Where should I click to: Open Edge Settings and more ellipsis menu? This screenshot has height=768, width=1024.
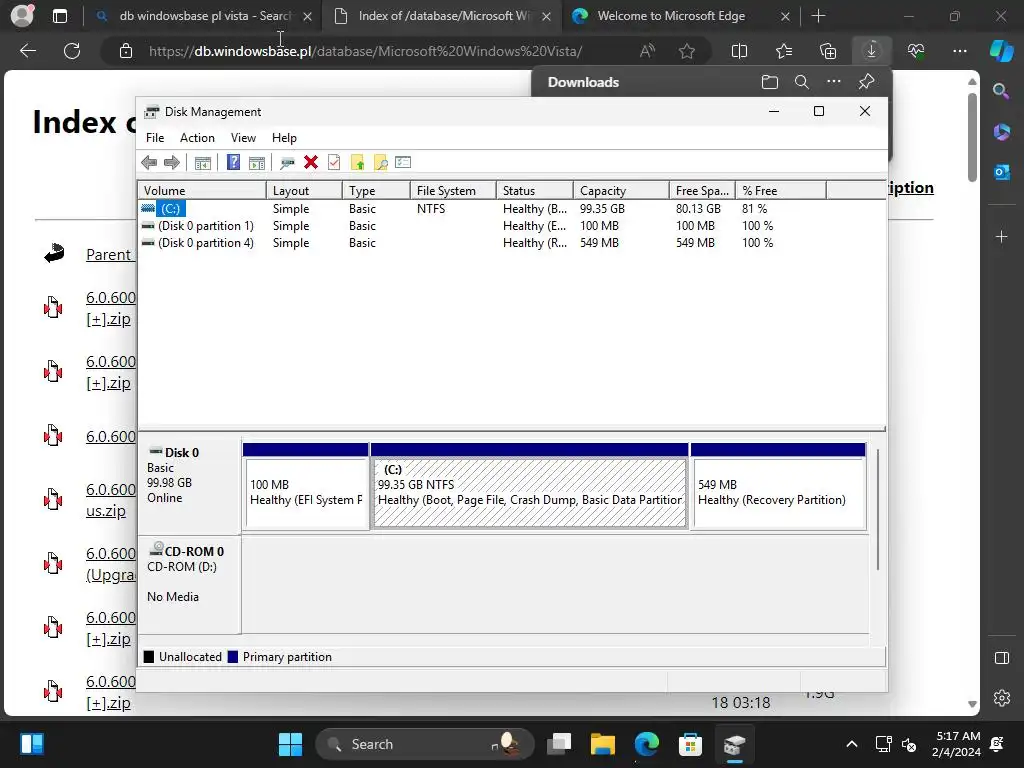click(960, 51)
